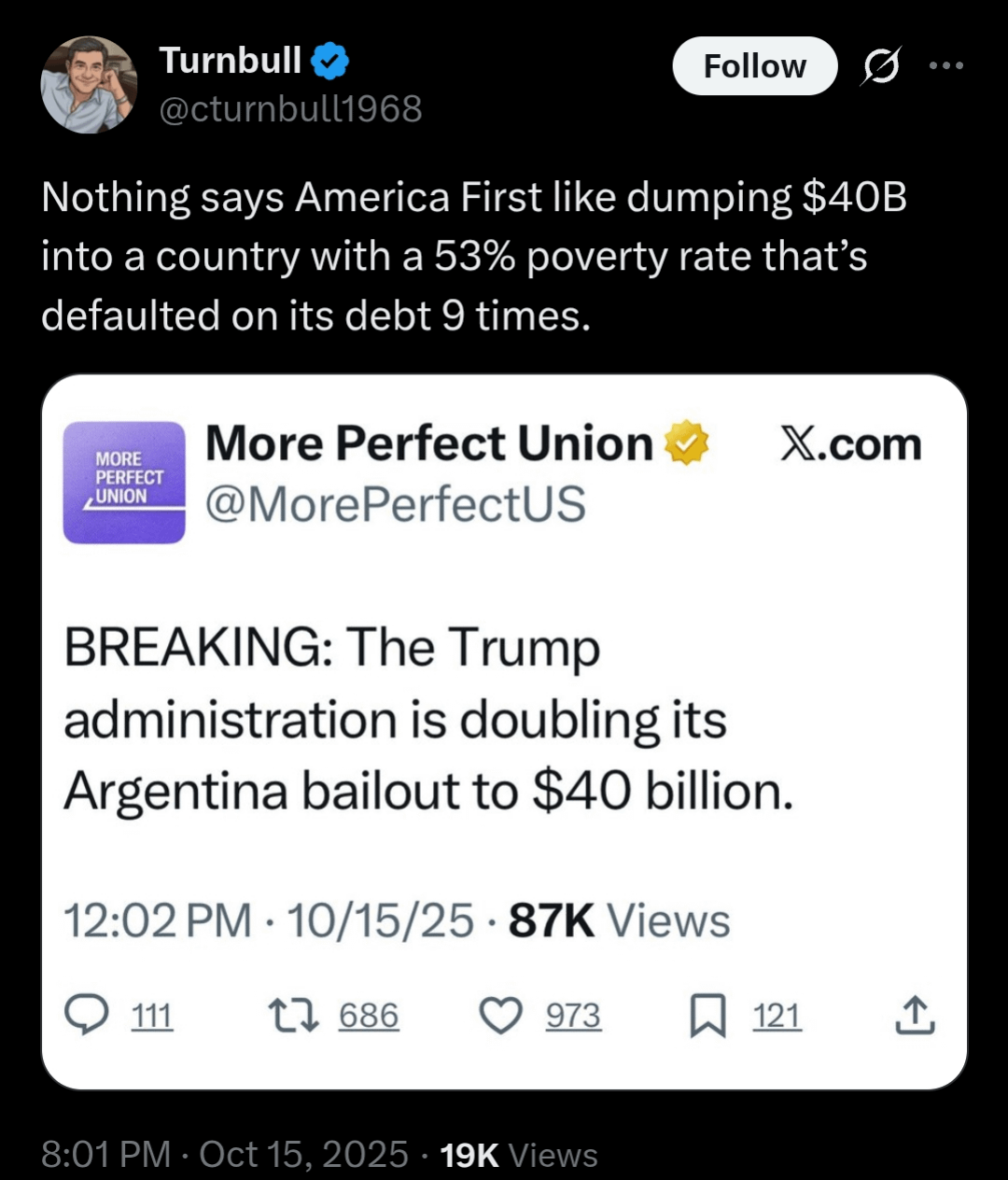
Task: Click the Turnbull display name
Action: tap(231, 61)
